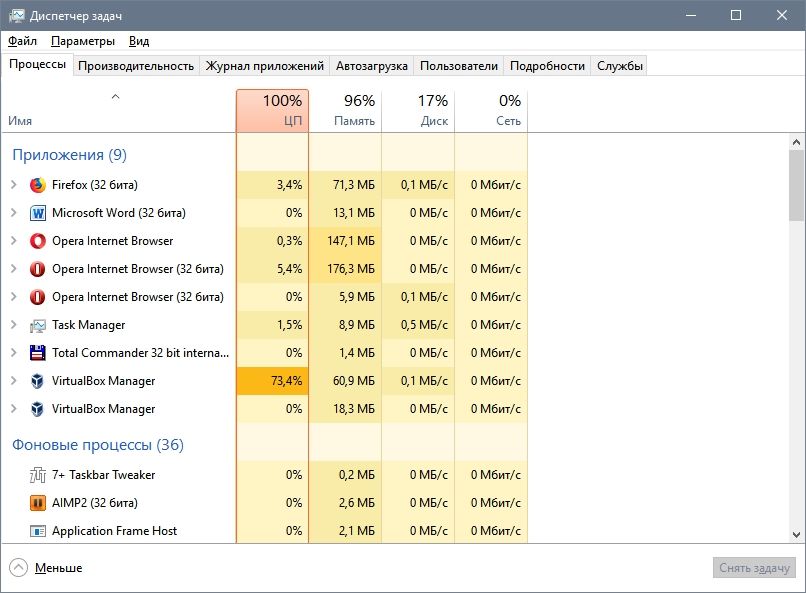The height and width of the screenshot is (593, 806).
Task: Expand the Firefox process group
Action: tap(13, 185)
